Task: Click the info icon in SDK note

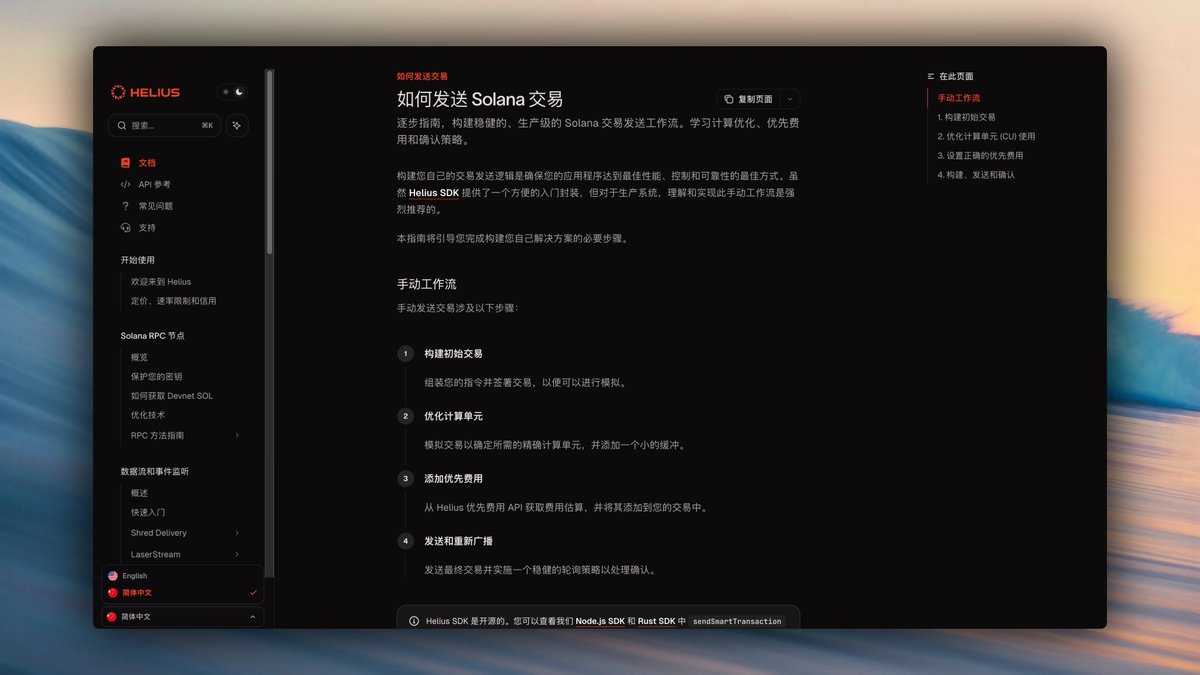Action: pos(414,621)
